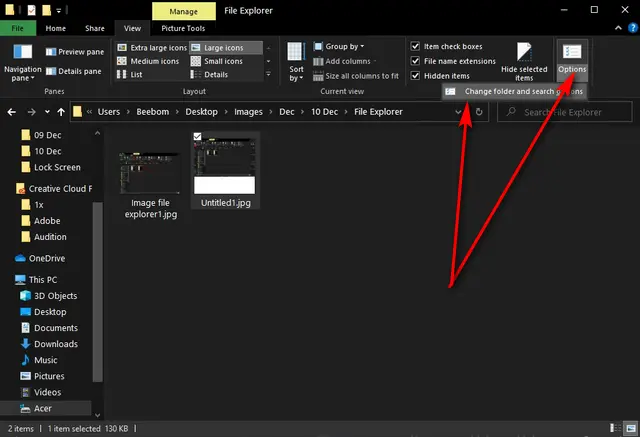Uncheck the Untitled1.jpg item checkbox
This screenshot has width=640, height=437.
coord(197,136)
